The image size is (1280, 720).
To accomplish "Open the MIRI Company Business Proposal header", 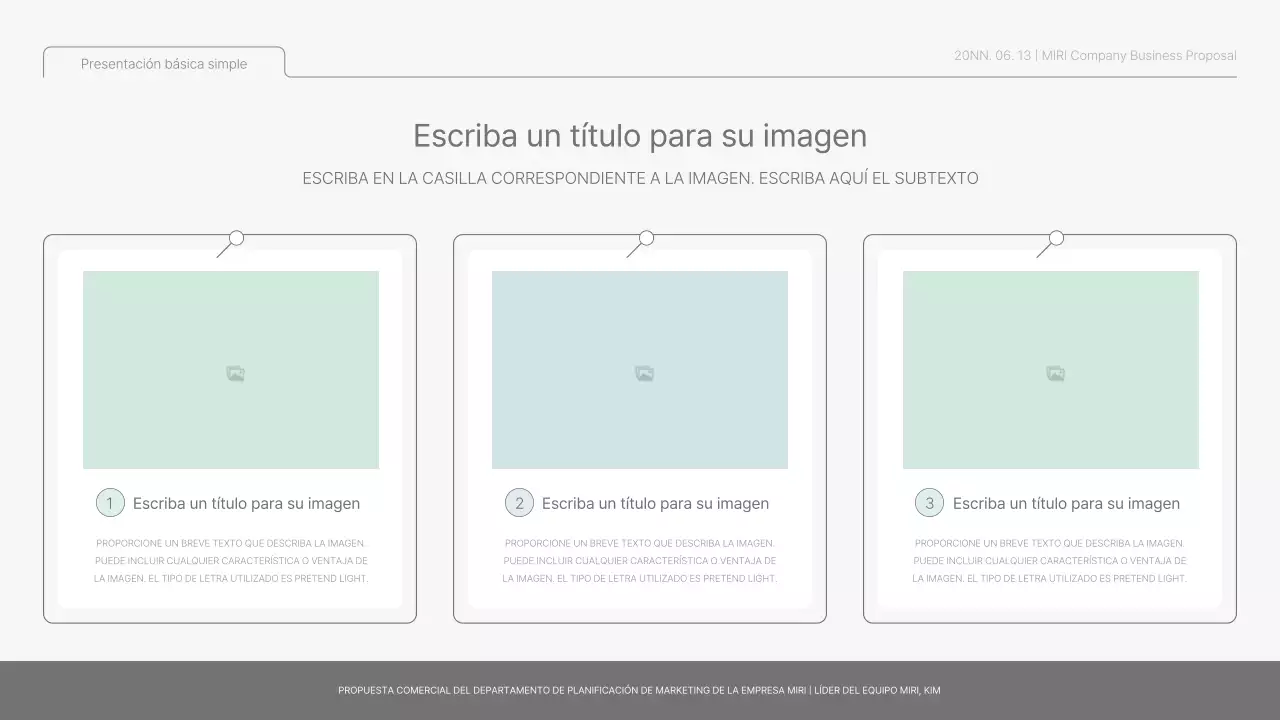I will point(1095,55).
